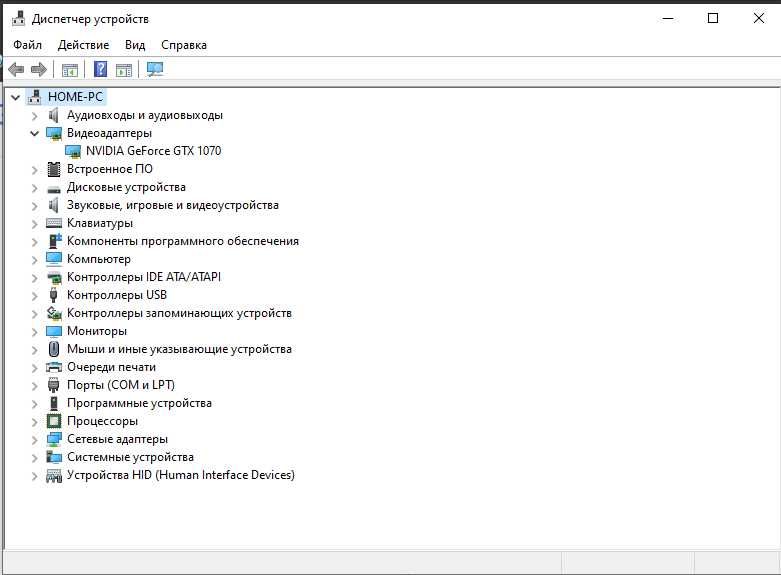The image size is (781, 575).
Task: Click the Контроллеры запоминающих устройств icon
Action: coord(54,313)
